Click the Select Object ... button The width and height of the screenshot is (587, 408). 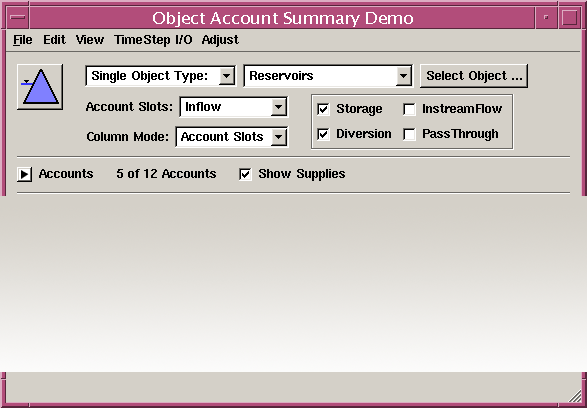click(474, 76)
